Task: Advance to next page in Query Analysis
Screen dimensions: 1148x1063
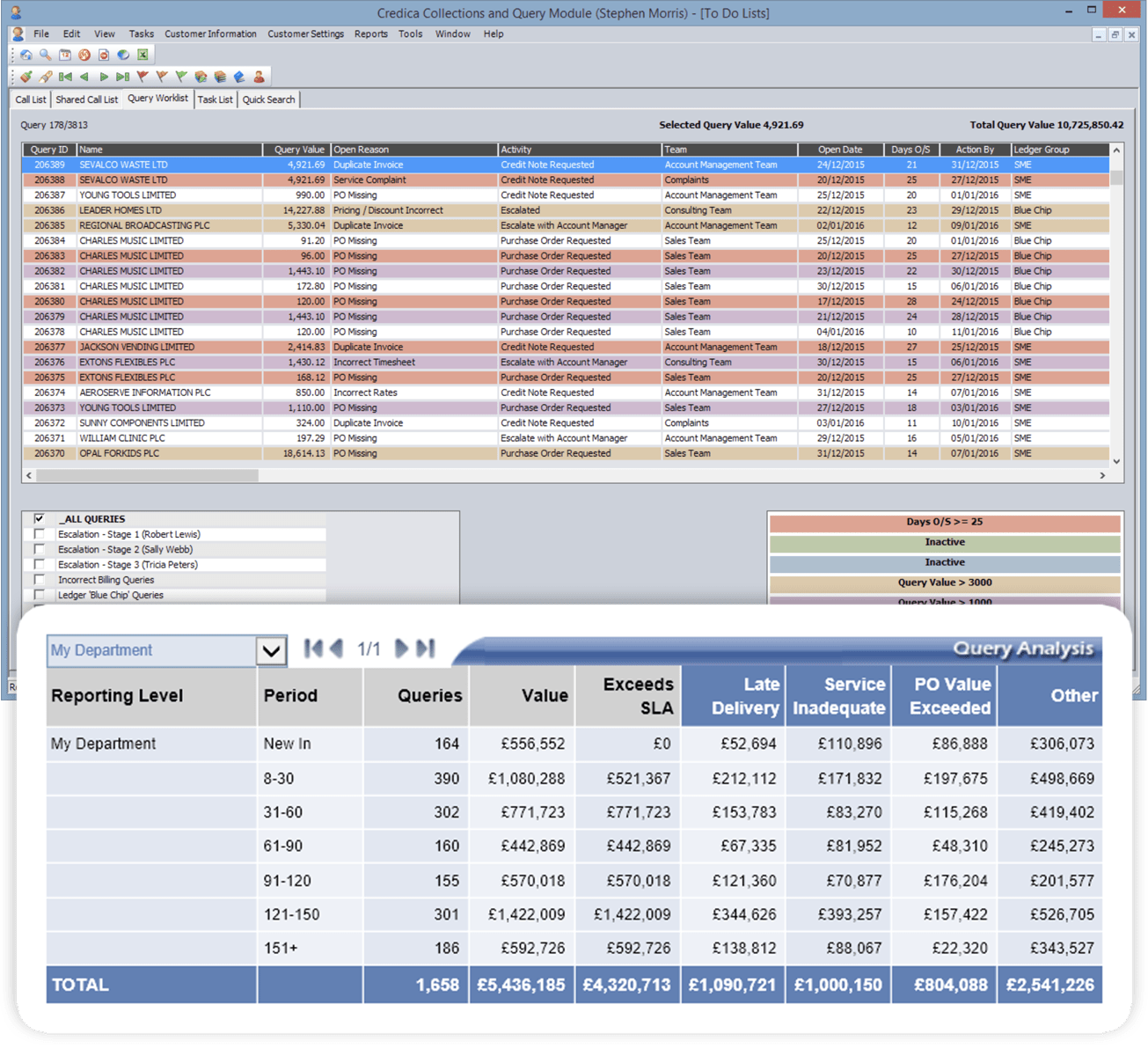Action: point(401,649)
